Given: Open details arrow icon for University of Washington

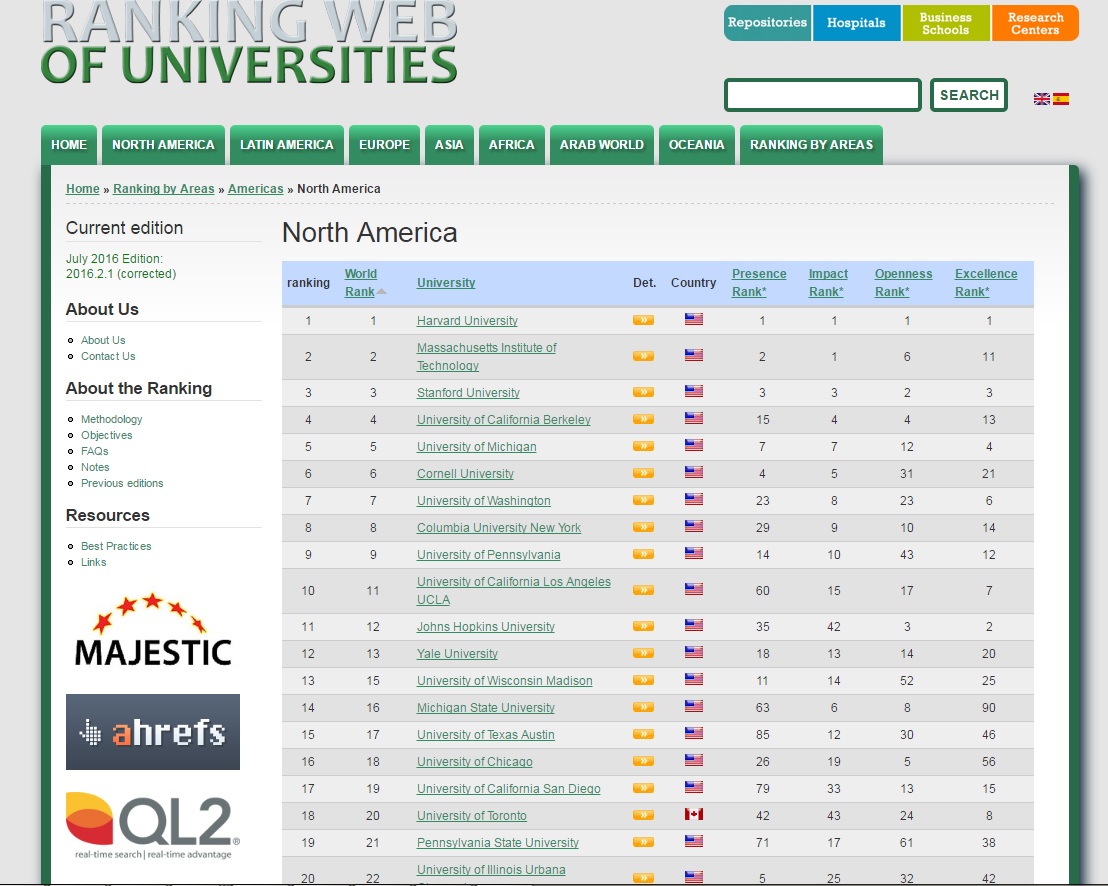Looking at the screenshot, I should (643, 500).
